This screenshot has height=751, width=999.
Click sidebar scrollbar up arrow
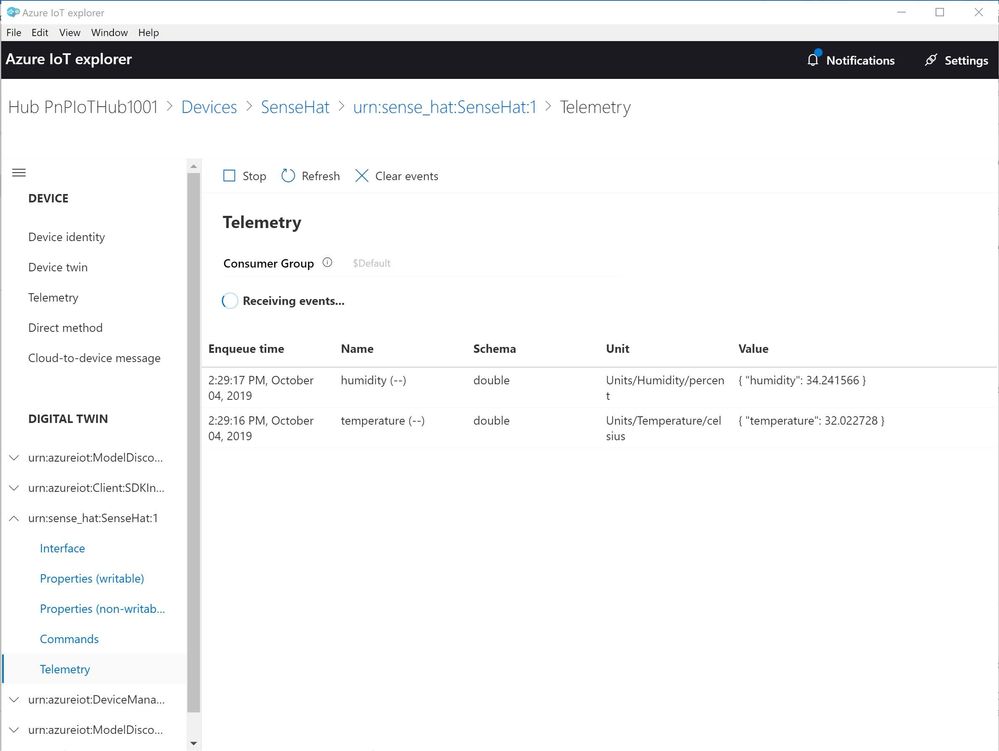[x=194, y=166]
